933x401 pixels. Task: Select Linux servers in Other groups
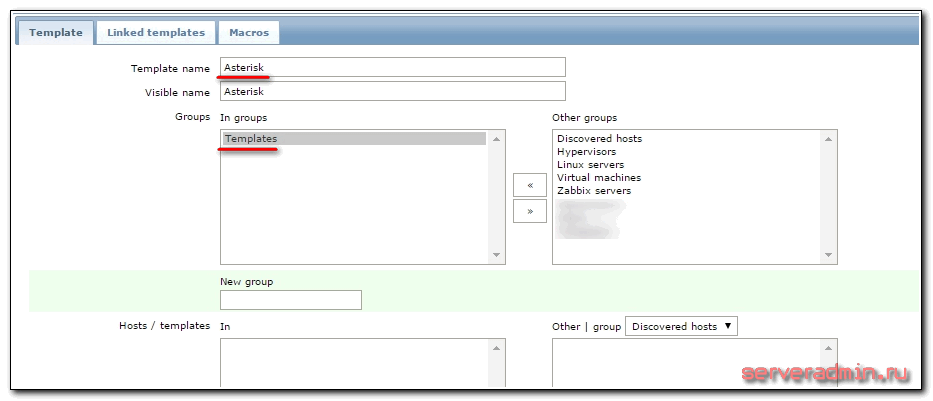click(x=590, y=165)
